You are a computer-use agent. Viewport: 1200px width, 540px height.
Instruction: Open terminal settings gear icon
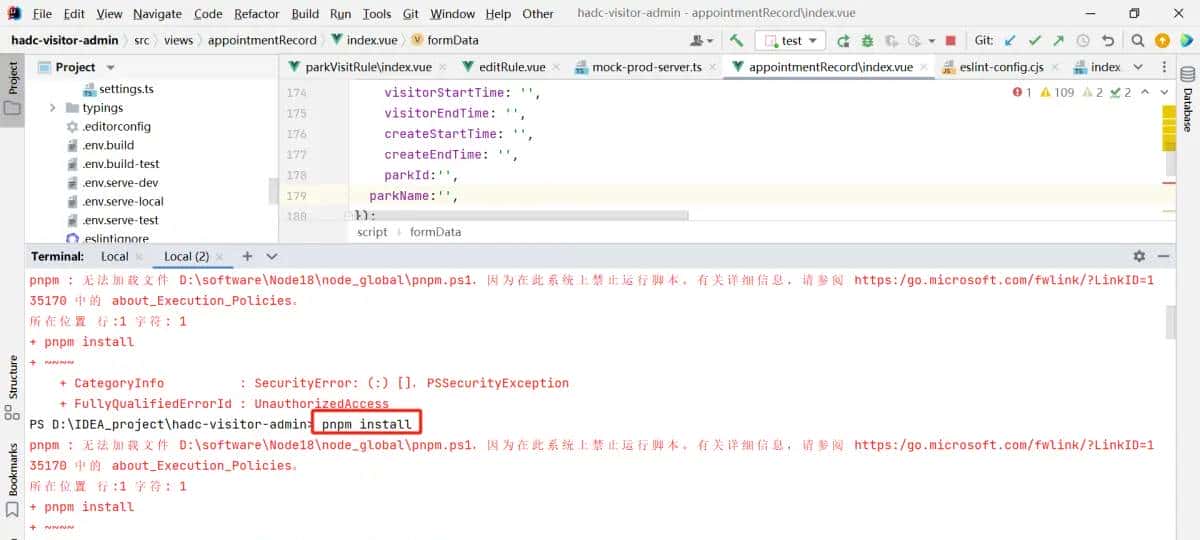(x=1139, y=257)
